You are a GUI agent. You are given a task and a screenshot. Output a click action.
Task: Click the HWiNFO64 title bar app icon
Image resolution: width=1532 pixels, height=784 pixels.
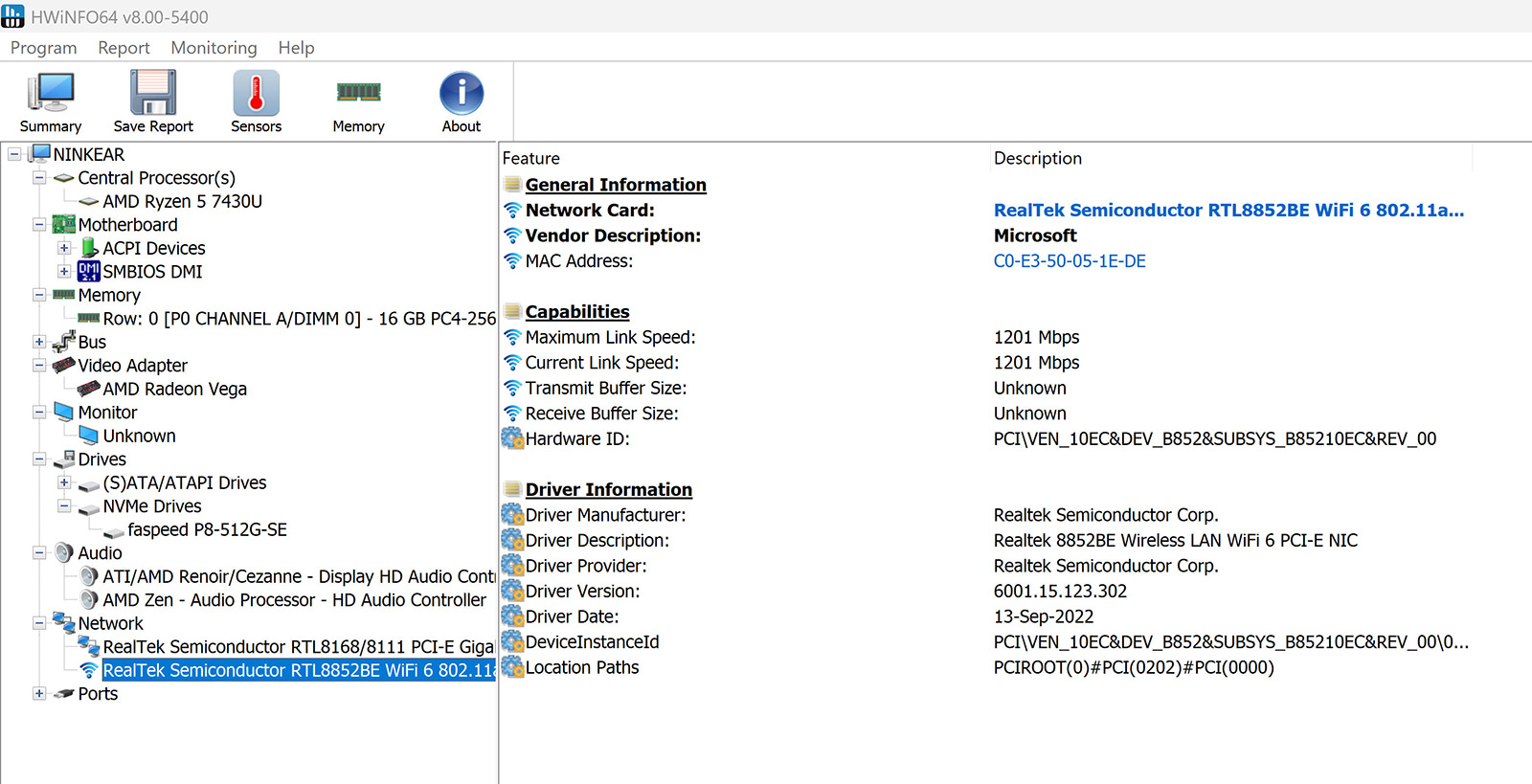(12, 16)
